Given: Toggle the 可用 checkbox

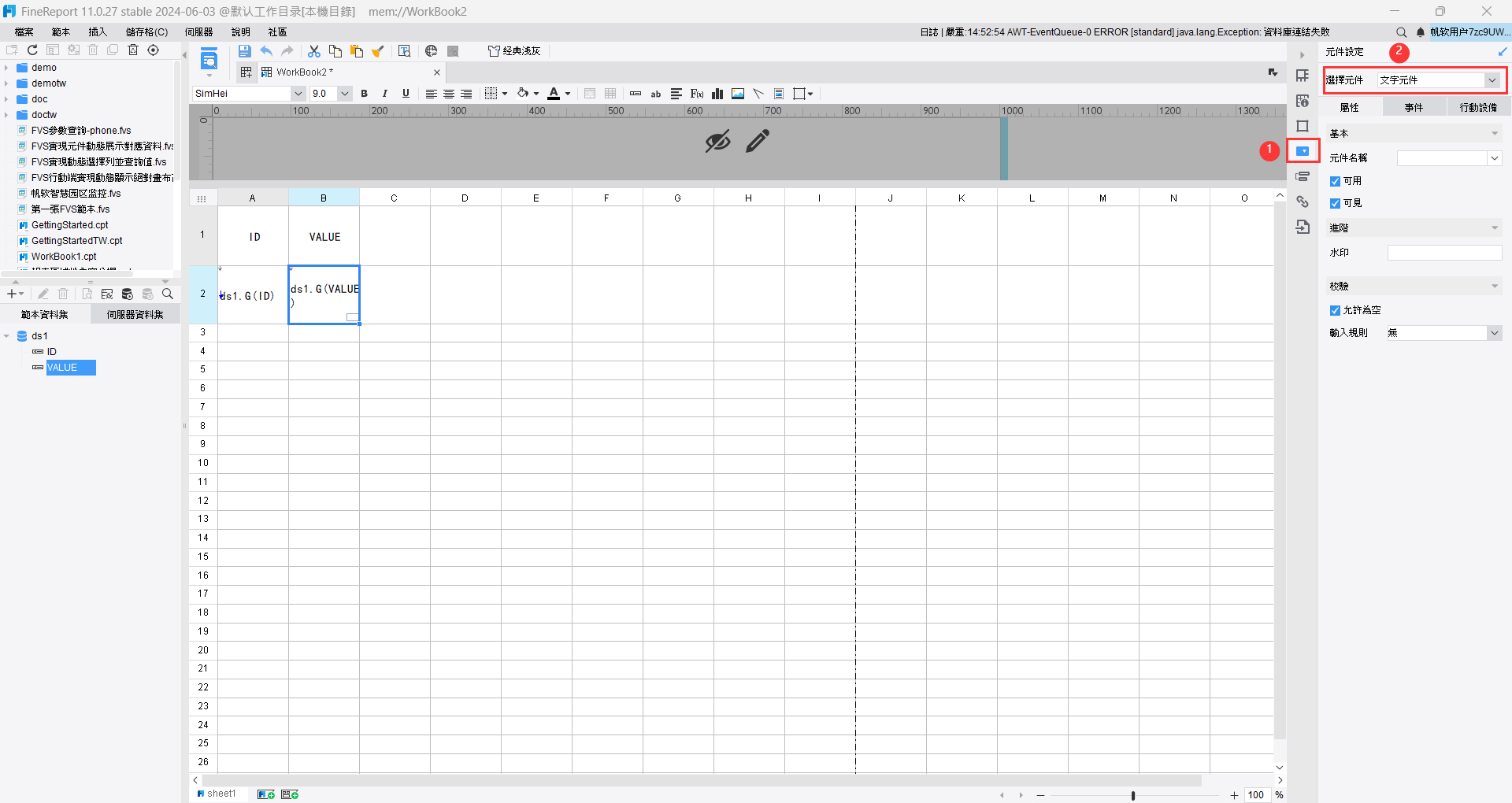Looking at the screenshot, I should (1335, 181).
